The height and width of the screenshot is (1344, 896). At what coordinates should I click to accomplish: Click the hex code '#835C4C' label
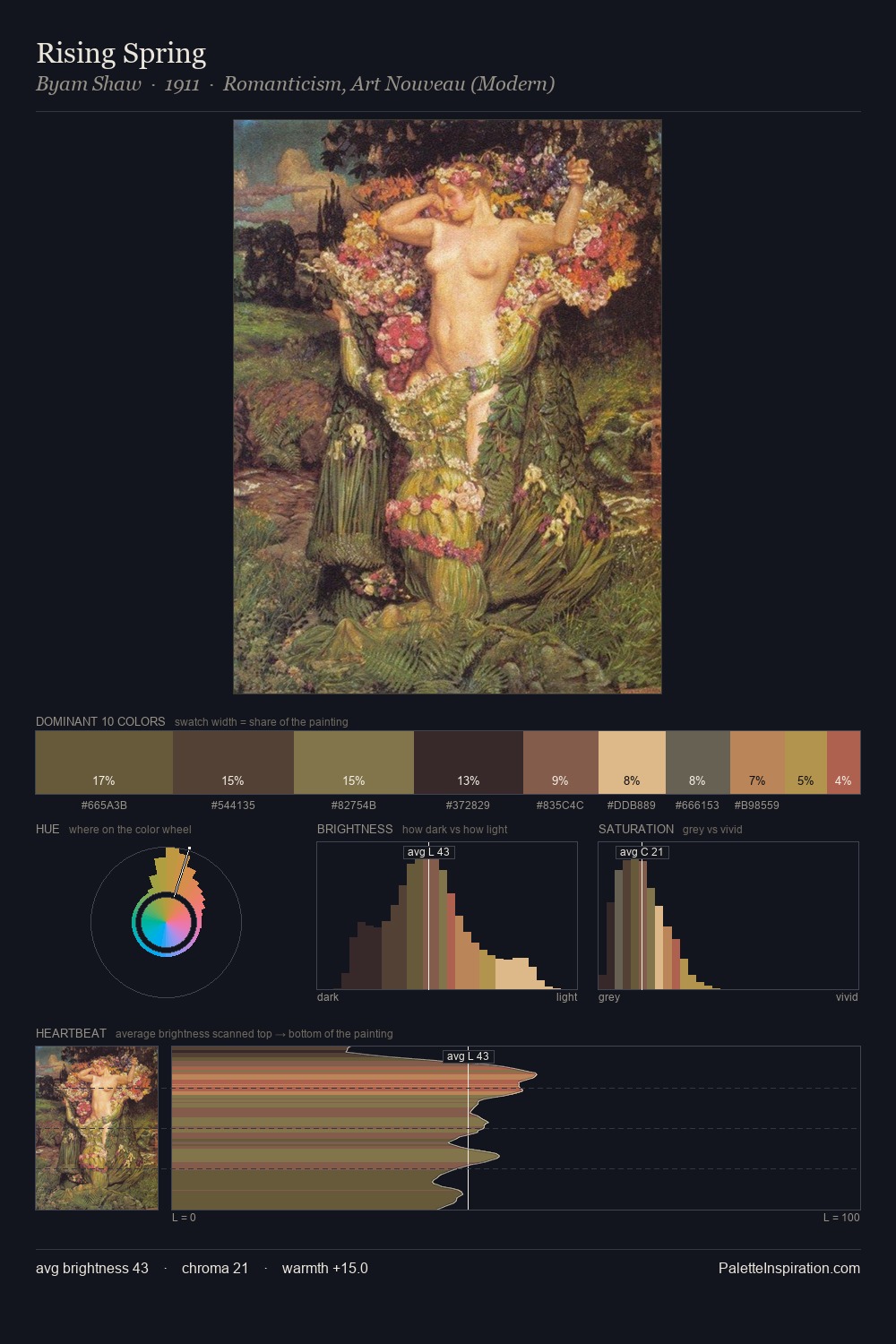560,805
